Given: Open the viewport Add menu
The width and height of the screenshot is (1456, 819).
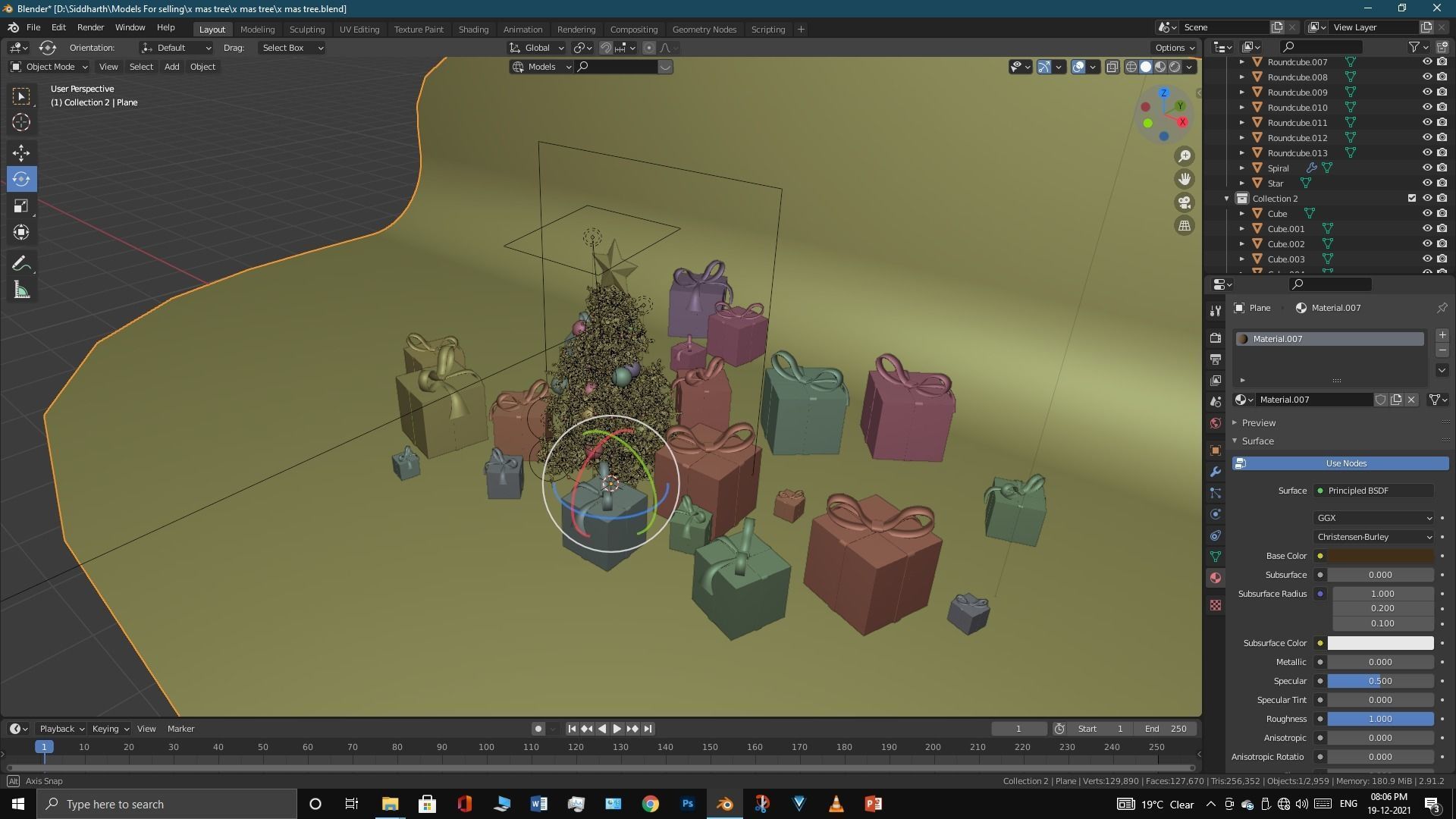Looking at the screenshot, I should [171, 67].
